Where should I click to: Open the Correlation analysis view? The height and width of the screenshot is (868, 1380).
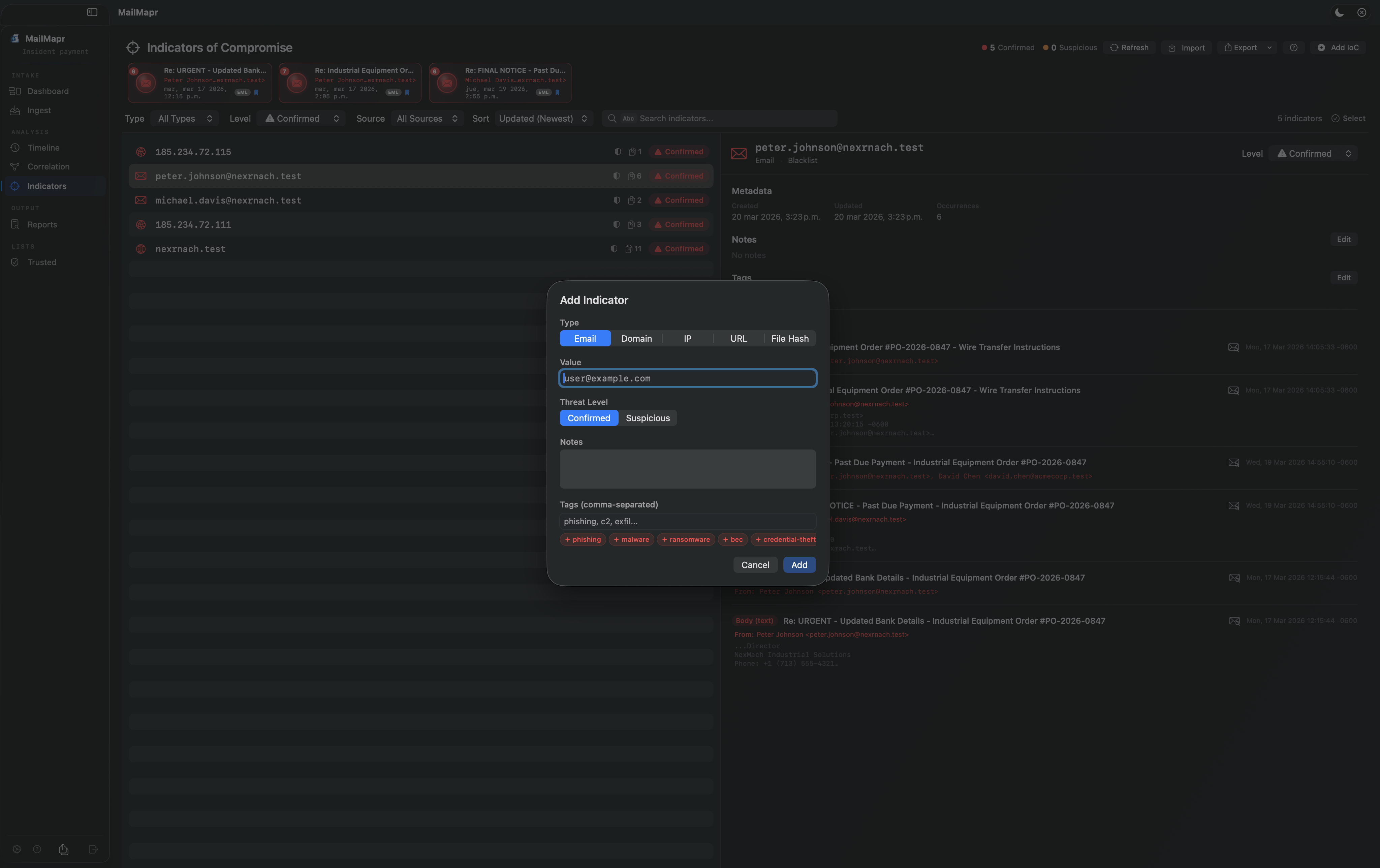tap(48, 166)
